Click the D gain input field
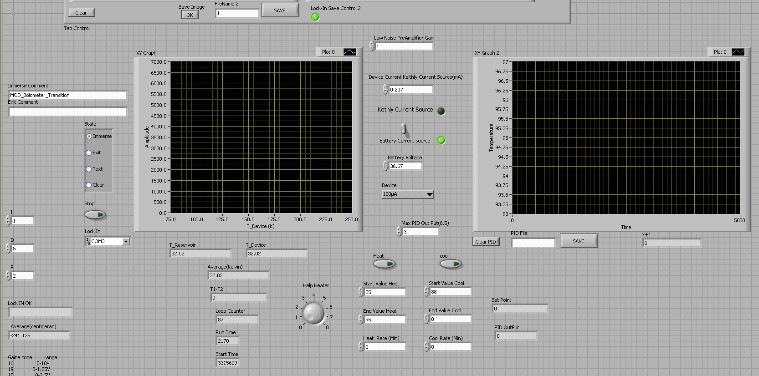Viewport: 759px width, 376px height. [x=22, y=248]
